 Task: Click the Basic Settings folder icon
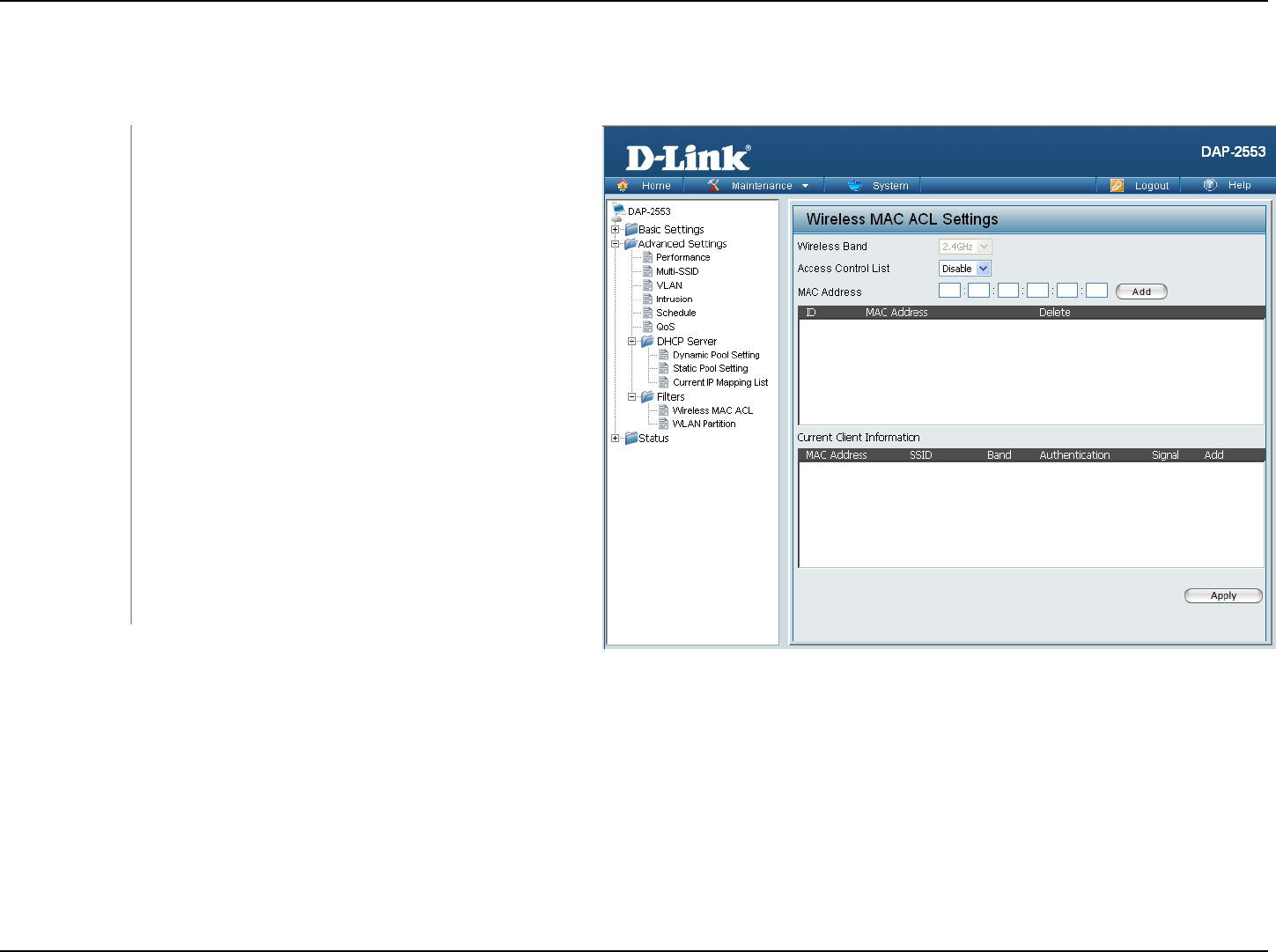click(631, 229)
